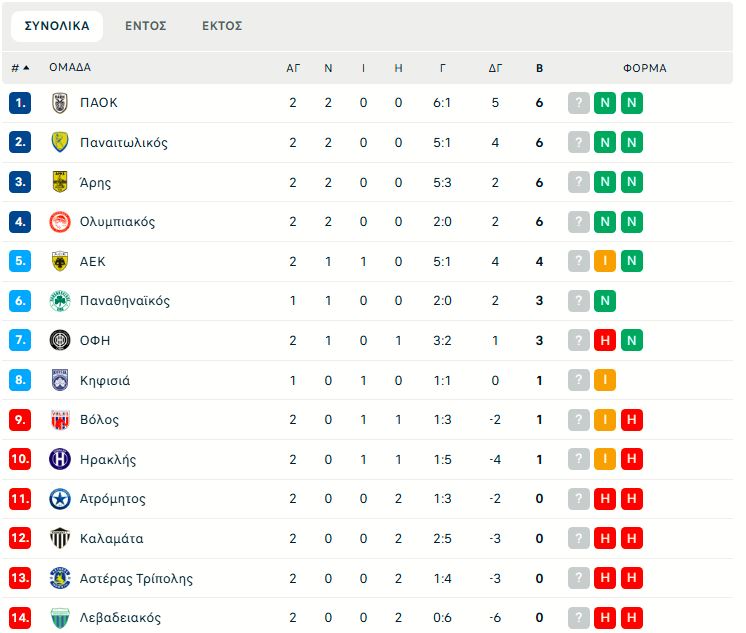Click Κηφισιά's grey question mark form badge

[x=579, y=380]
